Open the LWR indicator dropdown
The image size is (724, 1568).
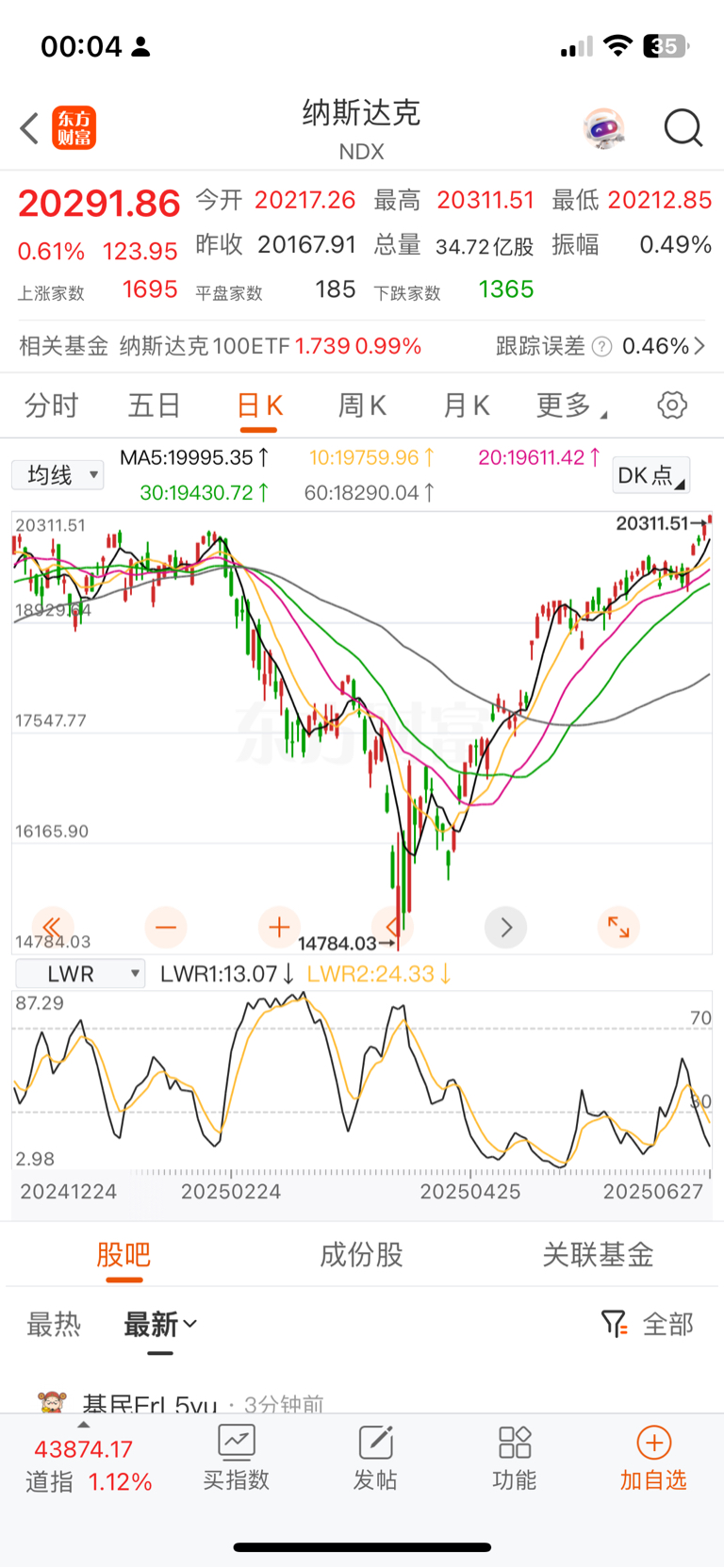click(81, 974)
